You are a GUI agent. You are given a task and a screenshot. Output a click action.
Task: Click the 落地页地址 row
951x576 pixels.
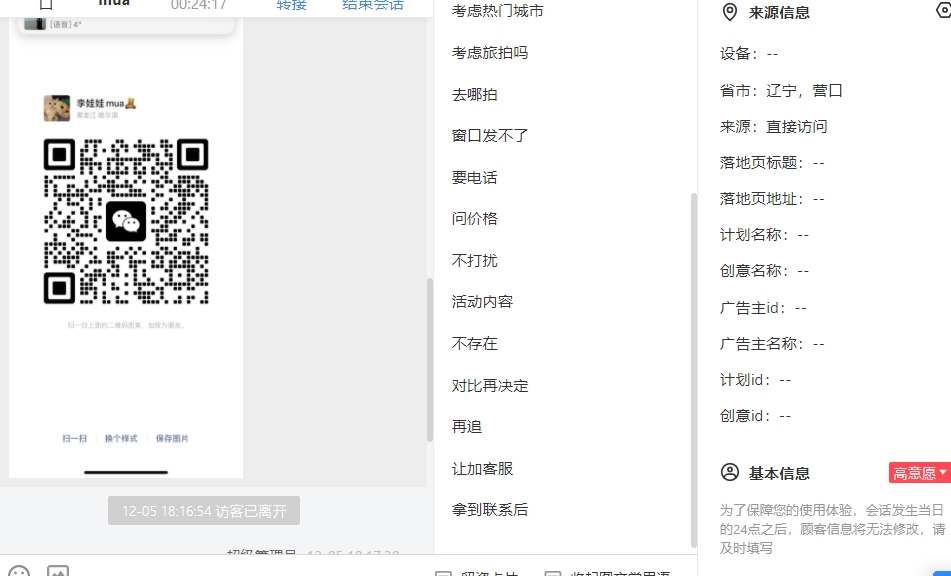771,199
